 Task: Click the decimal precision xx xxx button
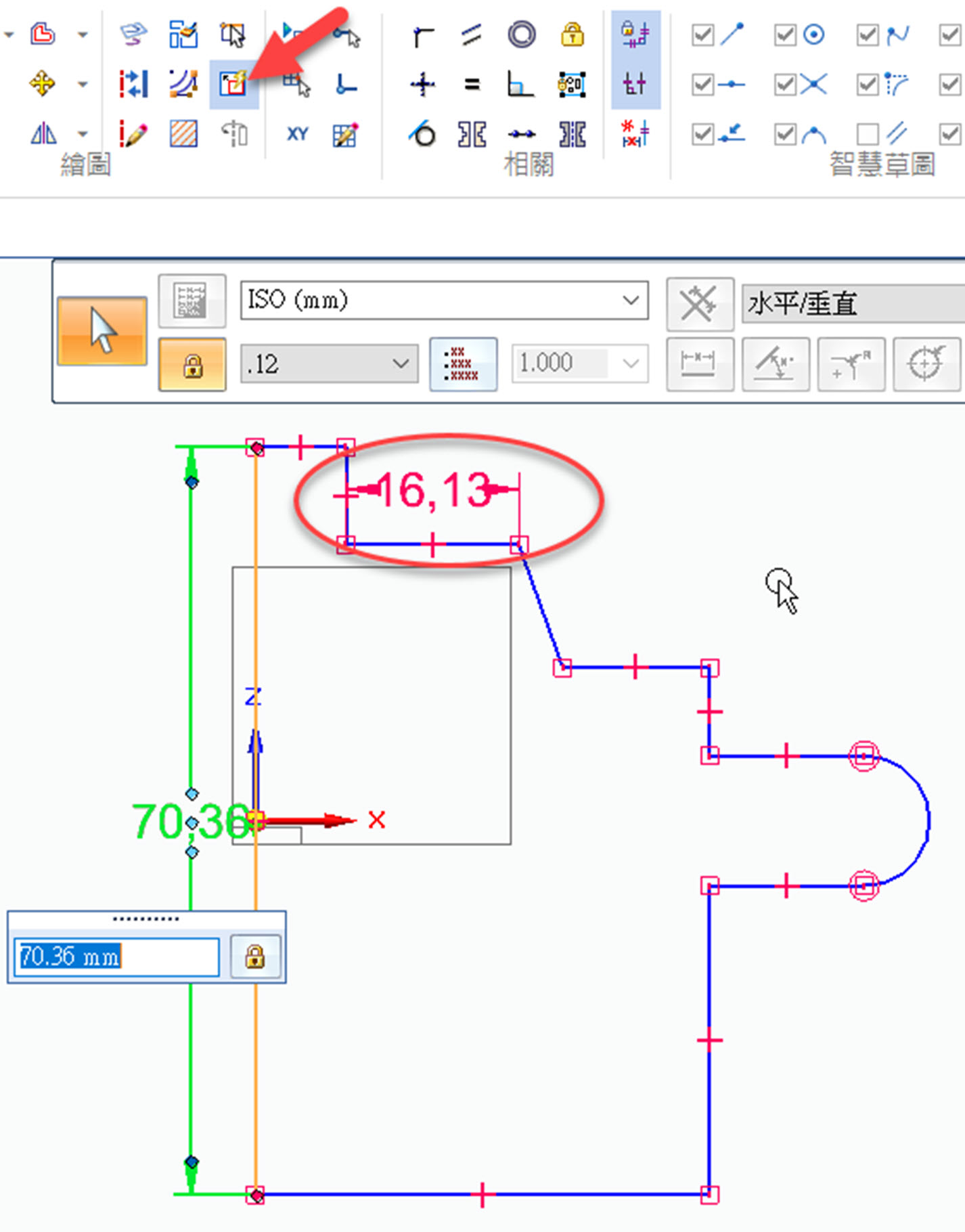(464, 364)
